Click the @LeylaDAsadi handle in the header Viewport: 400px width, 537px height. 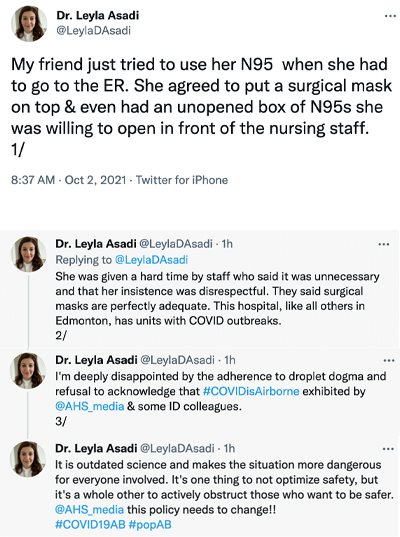(93, 31)
